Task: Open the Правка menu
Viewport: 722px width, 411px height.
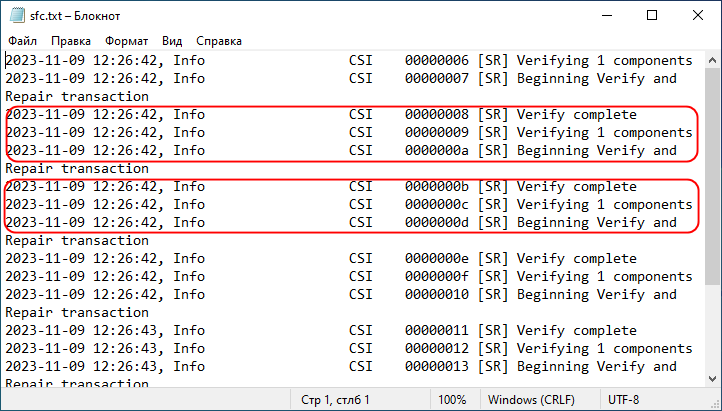Action: (71, 41)
